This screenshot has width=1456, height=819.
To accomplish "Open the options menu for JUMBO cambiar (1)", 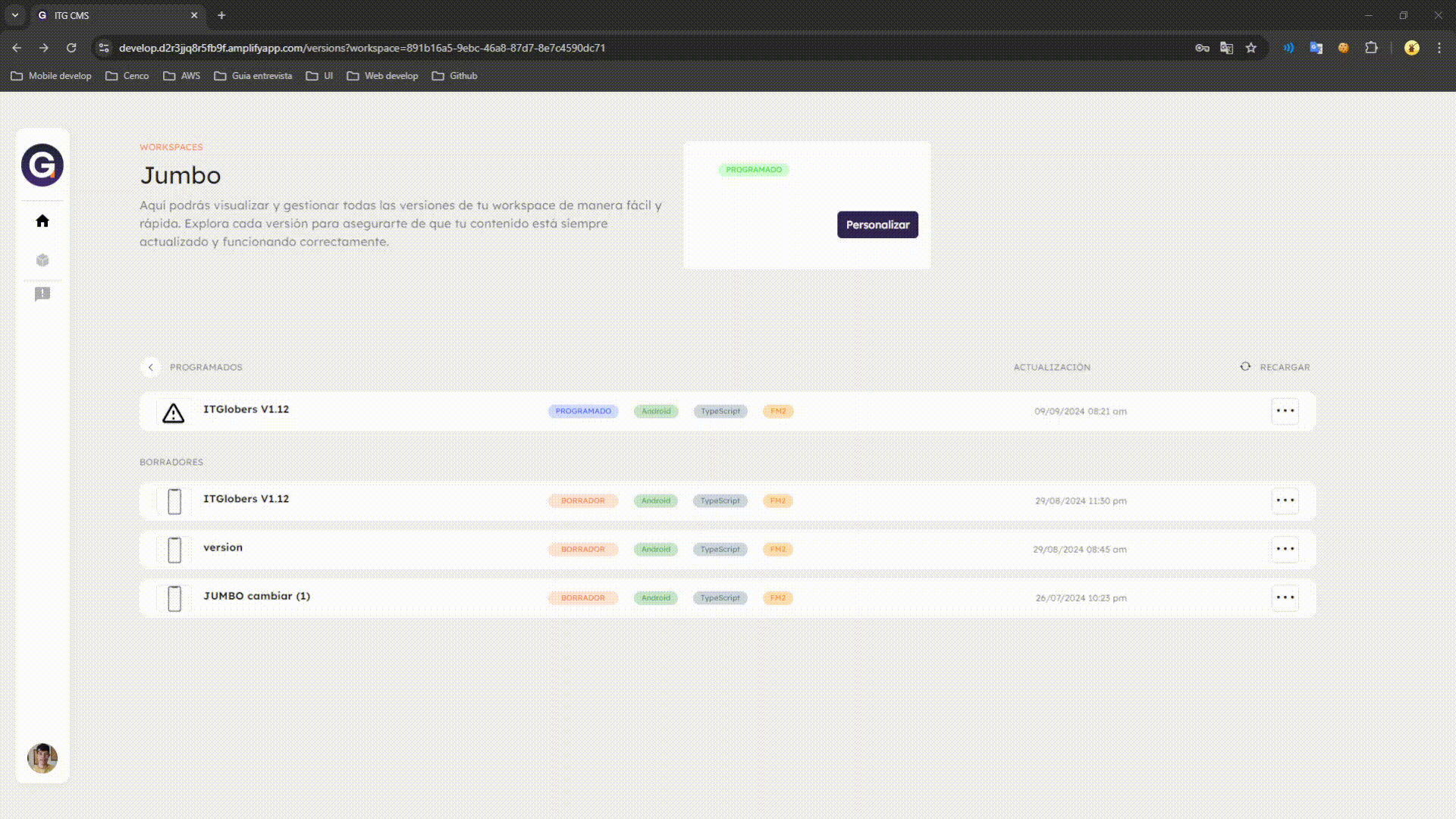I will (1285, 598).
